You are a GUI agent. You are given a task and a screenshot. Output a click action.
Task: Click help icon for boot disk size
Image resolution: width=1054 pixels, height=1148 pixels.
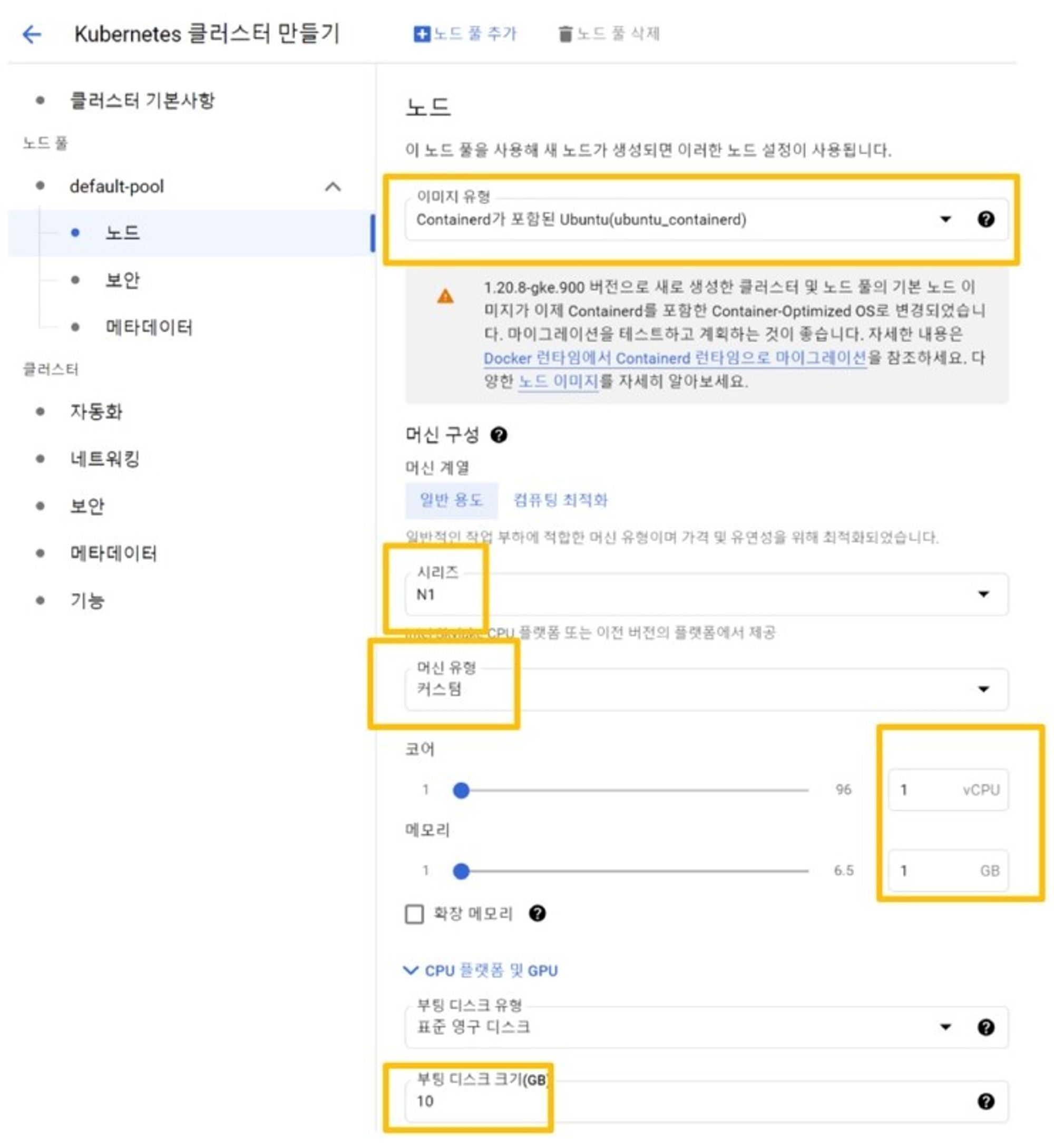coord(985,1101)
